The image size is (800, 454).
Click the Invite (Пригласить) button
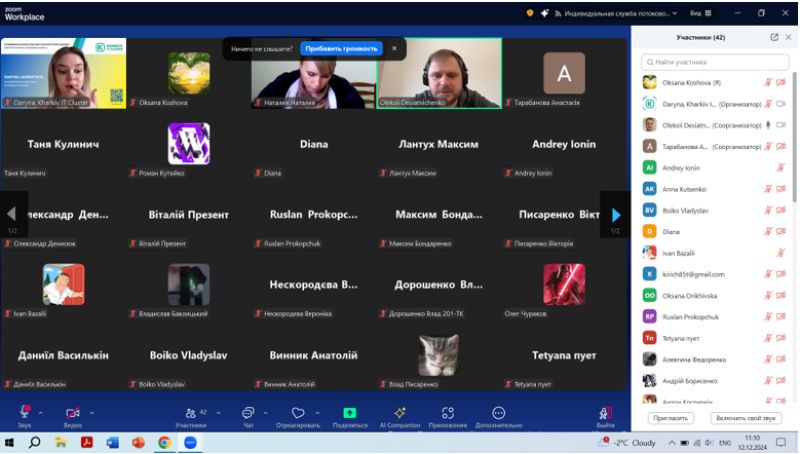[x=670, y=418]
